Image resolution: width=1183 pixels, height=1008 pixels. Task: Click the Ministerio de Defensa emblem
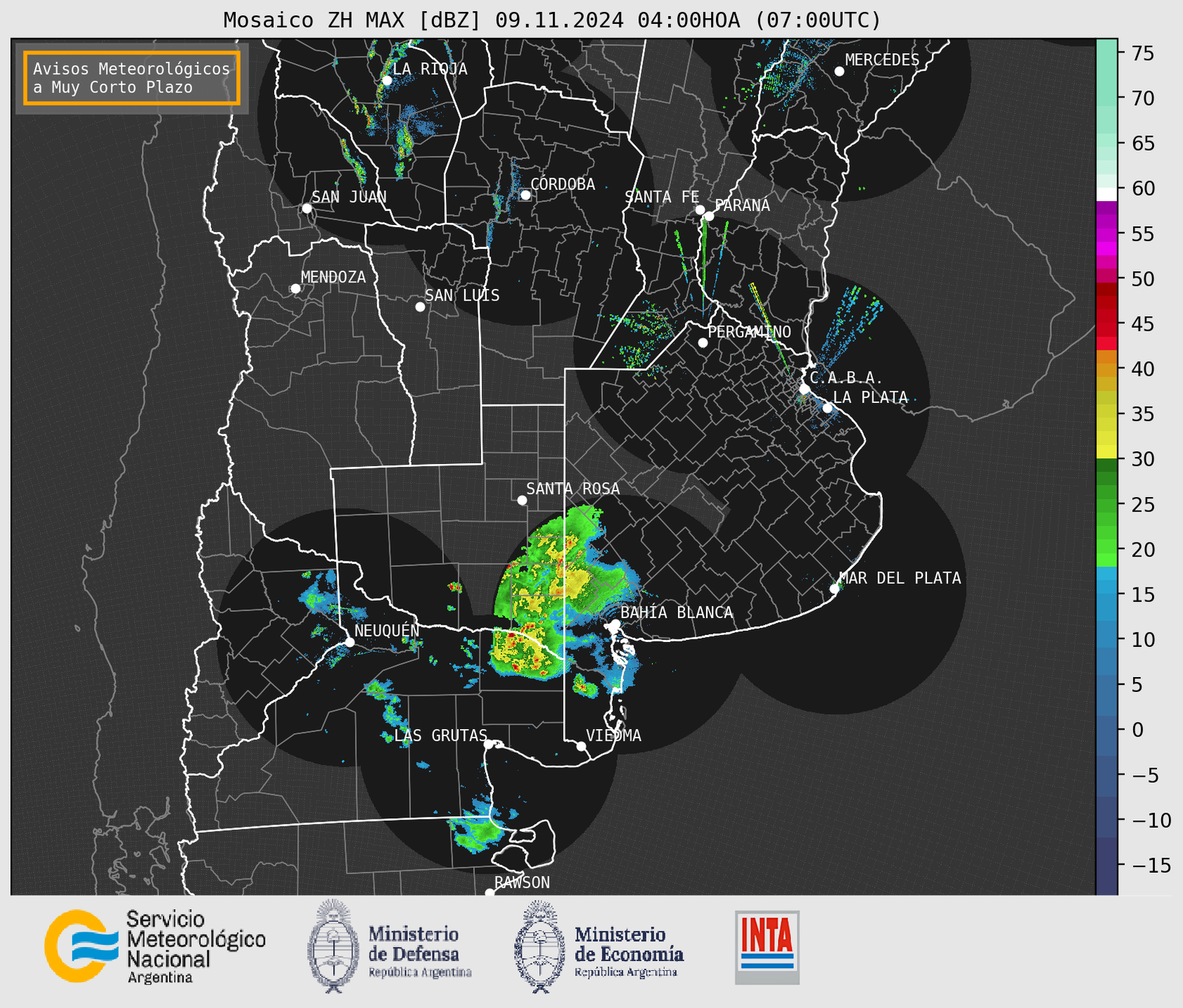pos(333,946)
